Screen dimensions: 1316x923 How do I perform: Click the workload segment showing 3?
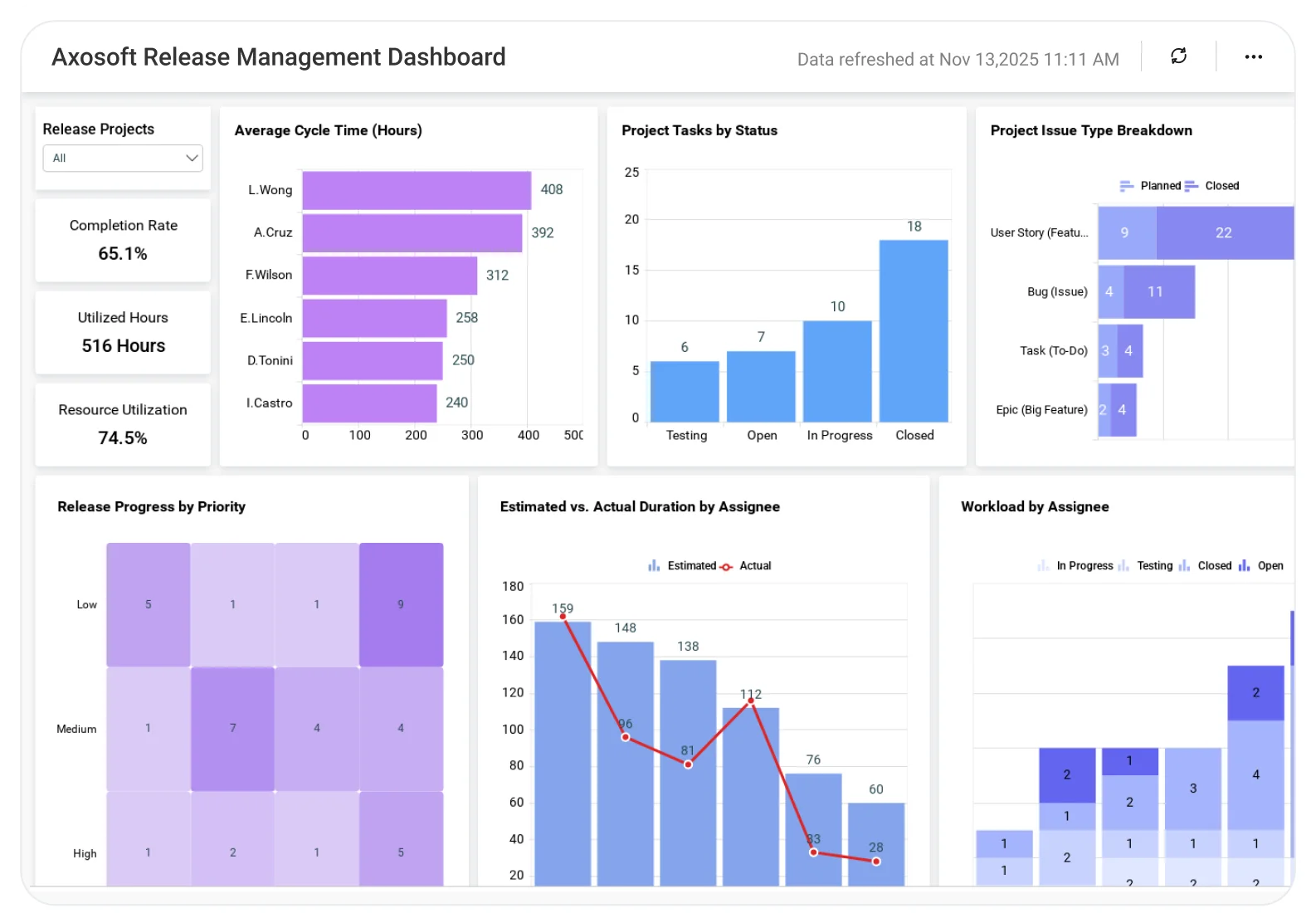click(x=1193, y=789)
